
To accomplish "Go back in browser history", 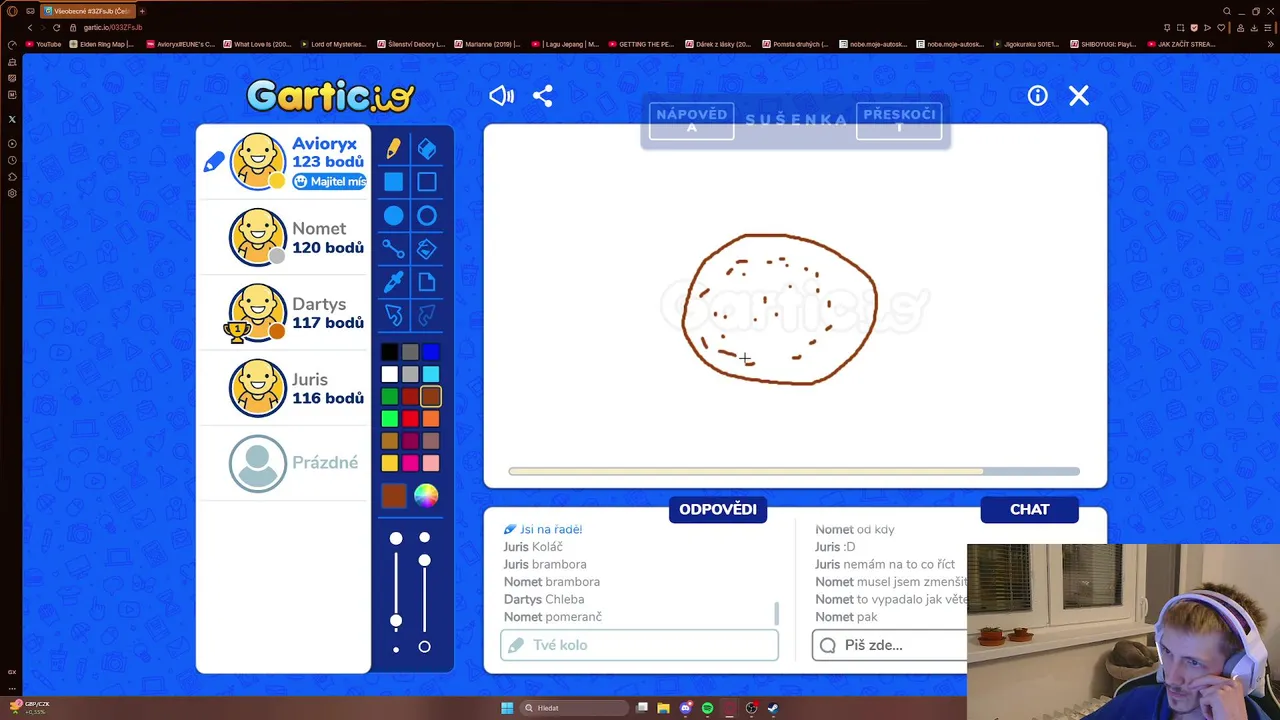I will pos(30,27).
